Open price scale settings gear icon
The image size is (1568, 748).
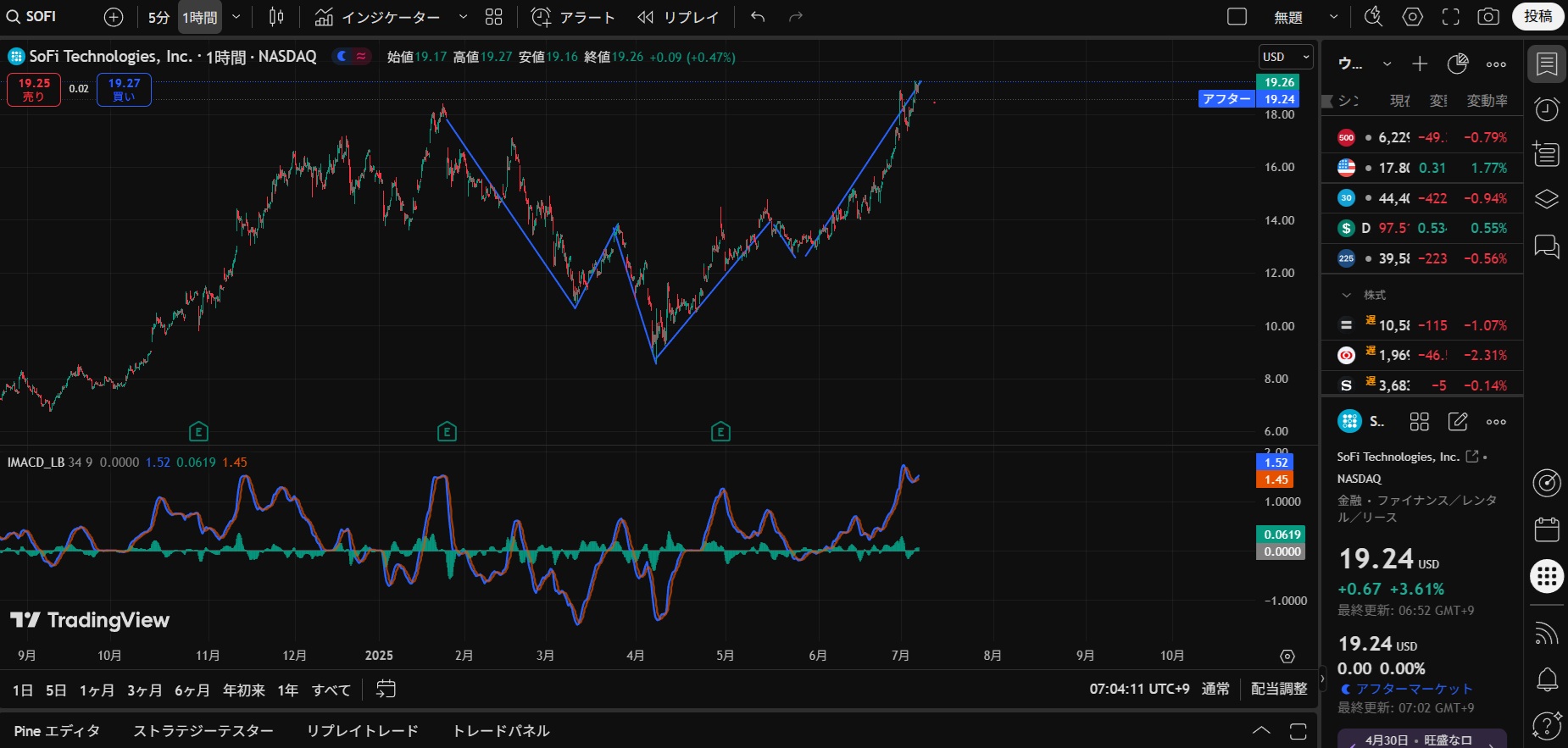1287,657
